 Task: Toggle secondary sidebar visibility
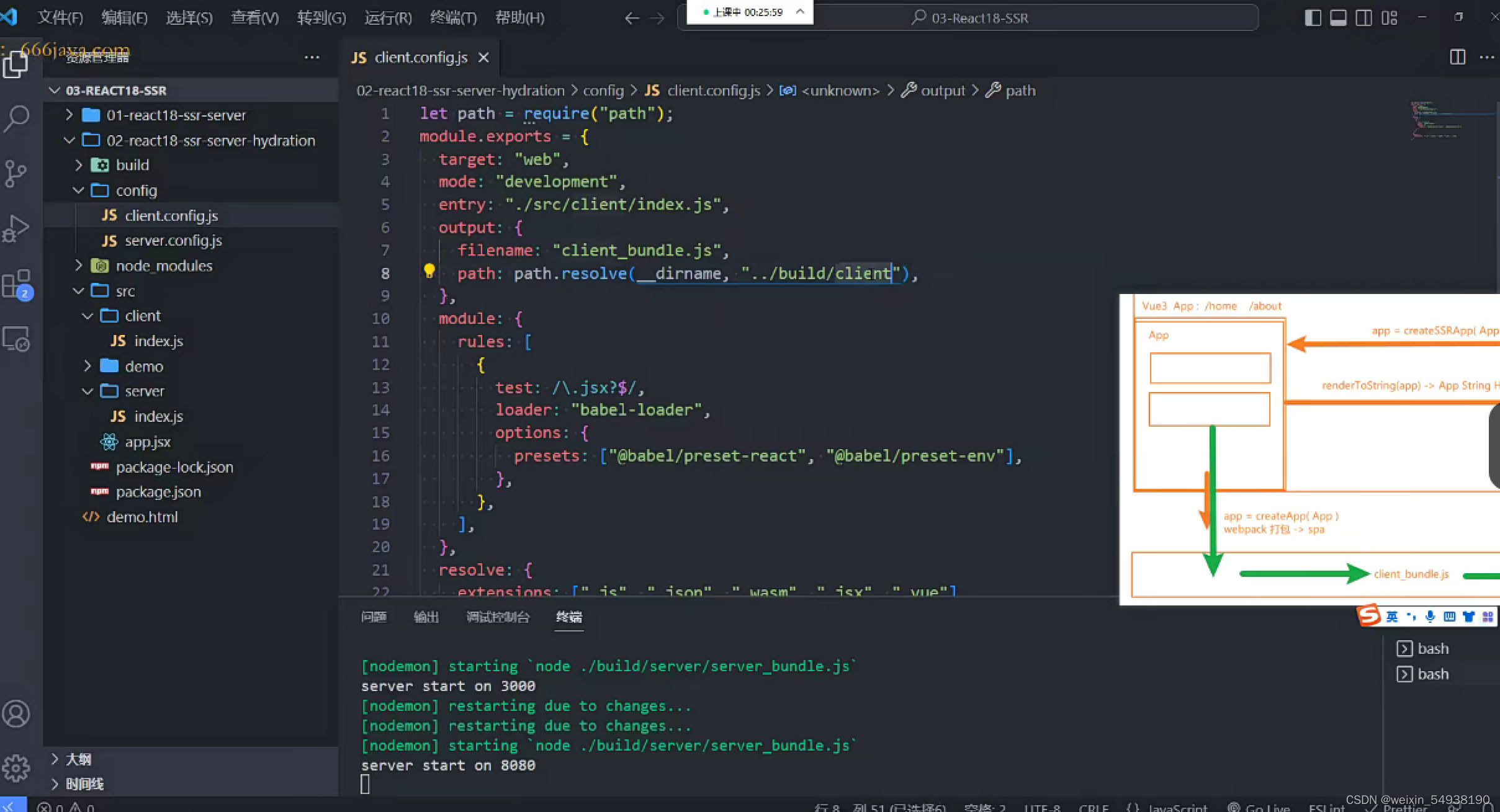(x=1363, y=18)
